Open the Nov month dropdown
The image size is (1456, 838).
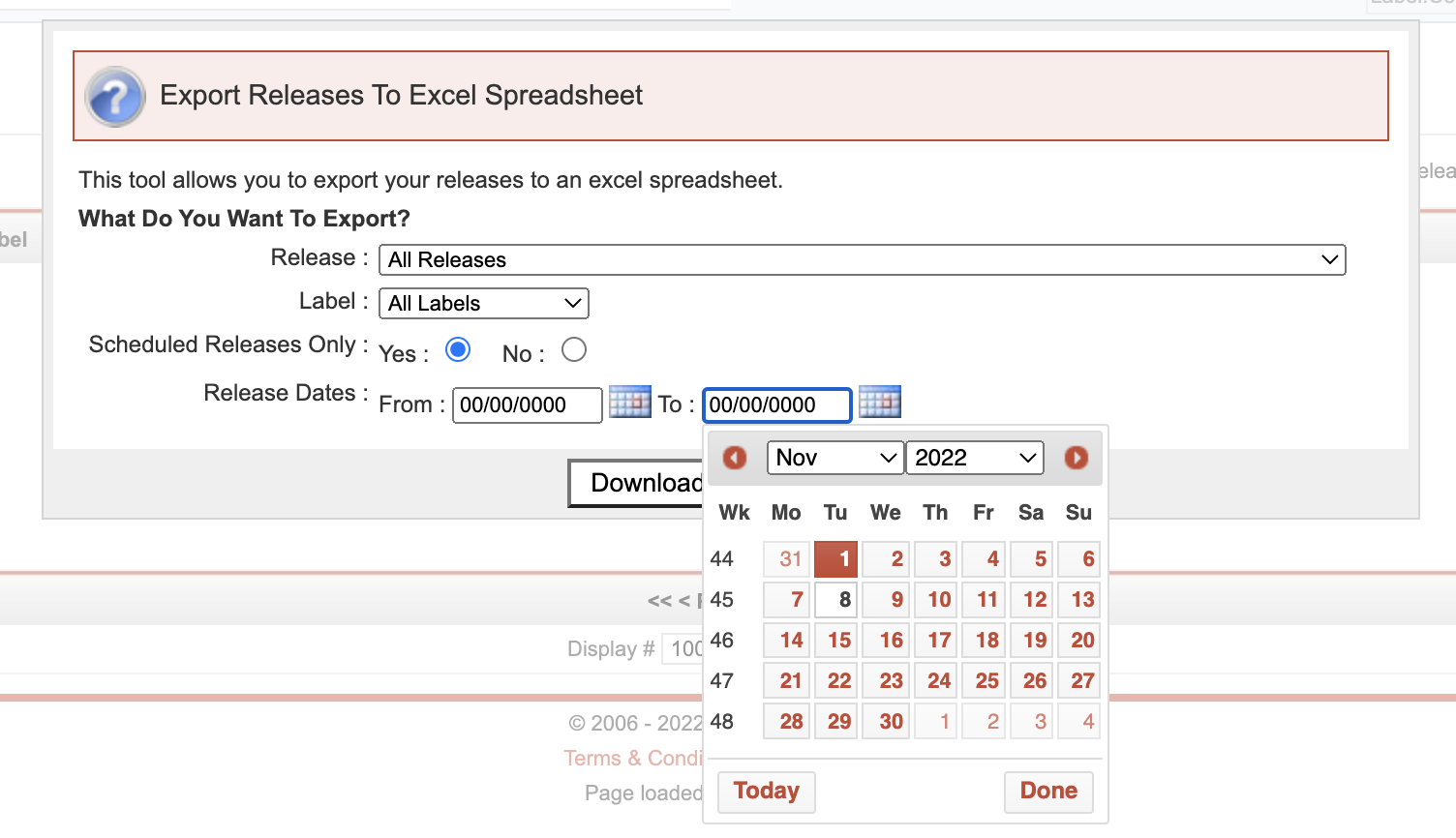[834, 458]
